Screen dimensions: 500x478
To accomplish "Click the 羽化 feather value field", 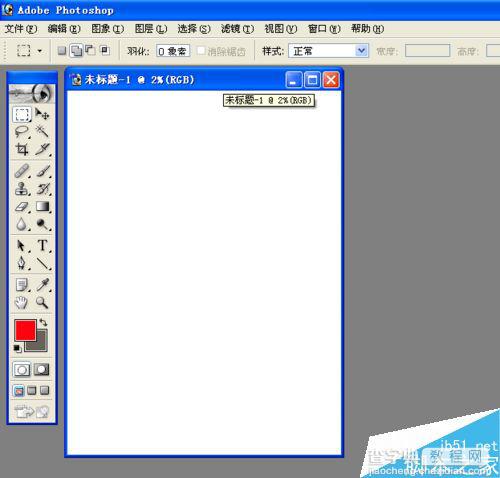I will point(173,51).
